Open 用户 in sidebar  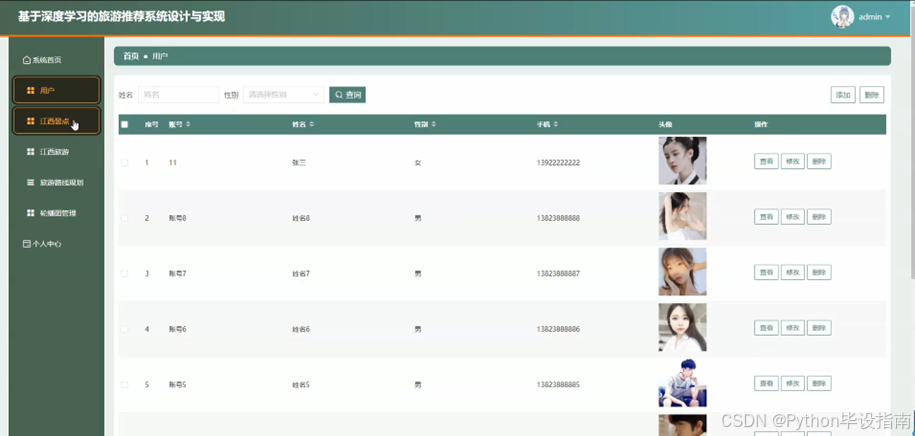coord(57,90)
